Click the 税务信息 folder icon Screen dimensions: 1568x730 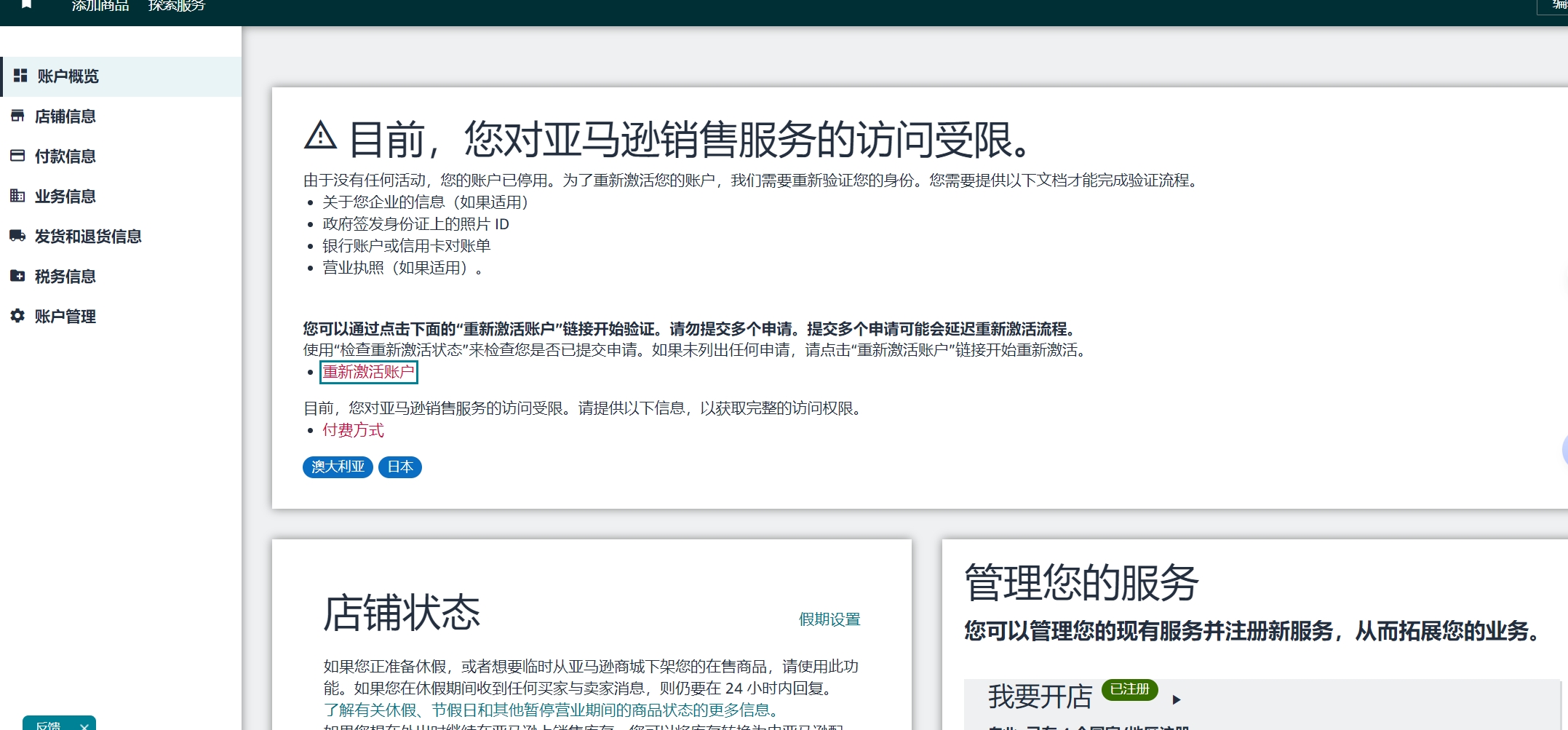pyautogui.click(x=17, y=276)
